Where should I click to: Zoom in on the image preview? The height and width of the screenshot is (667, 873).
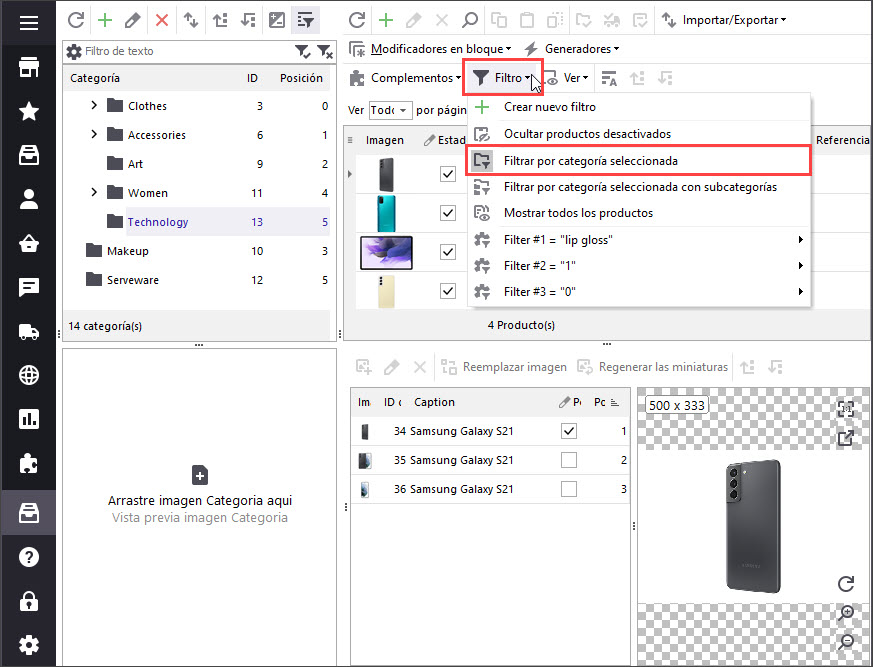click(846, 612)
